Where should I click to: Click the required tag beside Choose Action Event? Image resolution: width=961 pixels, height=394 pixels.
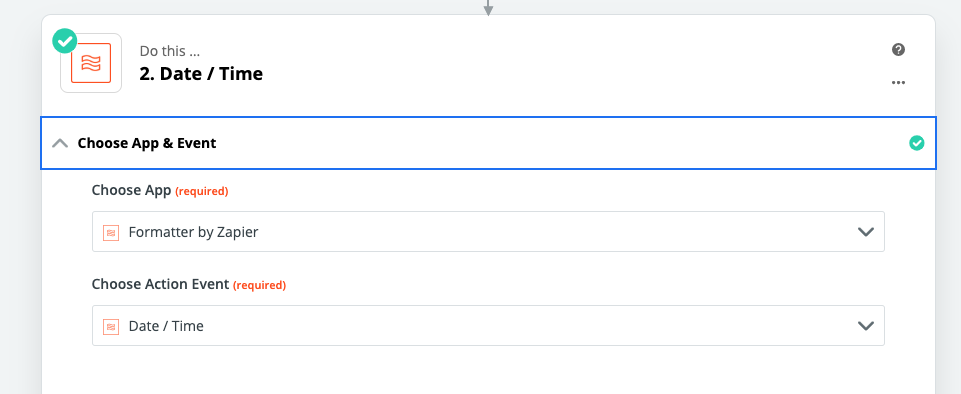point(259,286)
